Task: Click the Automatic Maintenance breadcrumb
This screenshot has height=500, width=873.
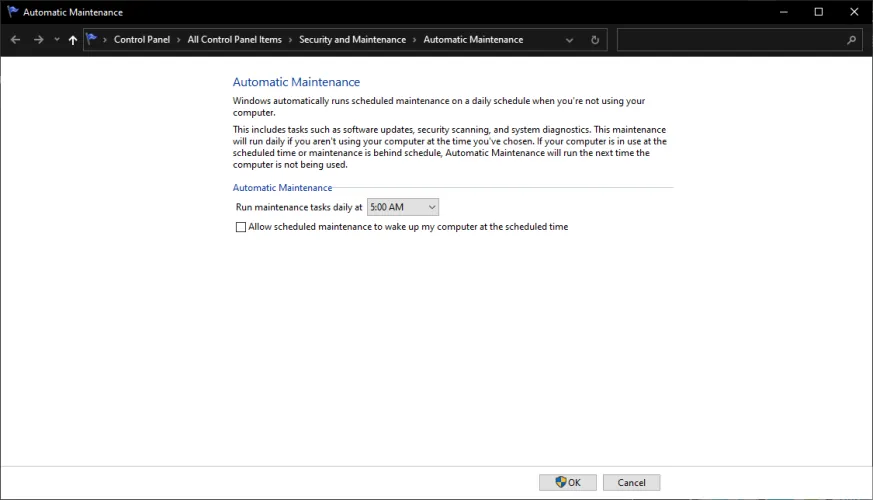Action: (473, 40)
